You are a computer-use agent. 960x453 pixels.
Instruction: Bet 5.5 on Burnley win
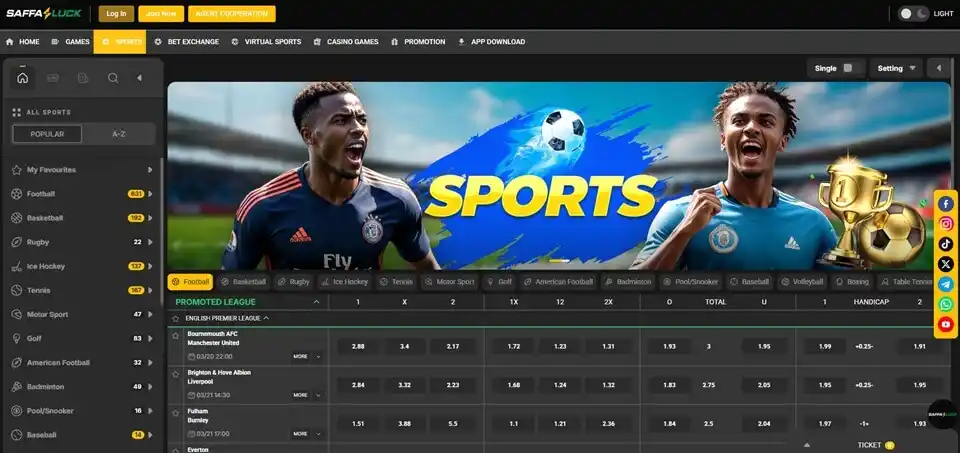pos(452,424)
